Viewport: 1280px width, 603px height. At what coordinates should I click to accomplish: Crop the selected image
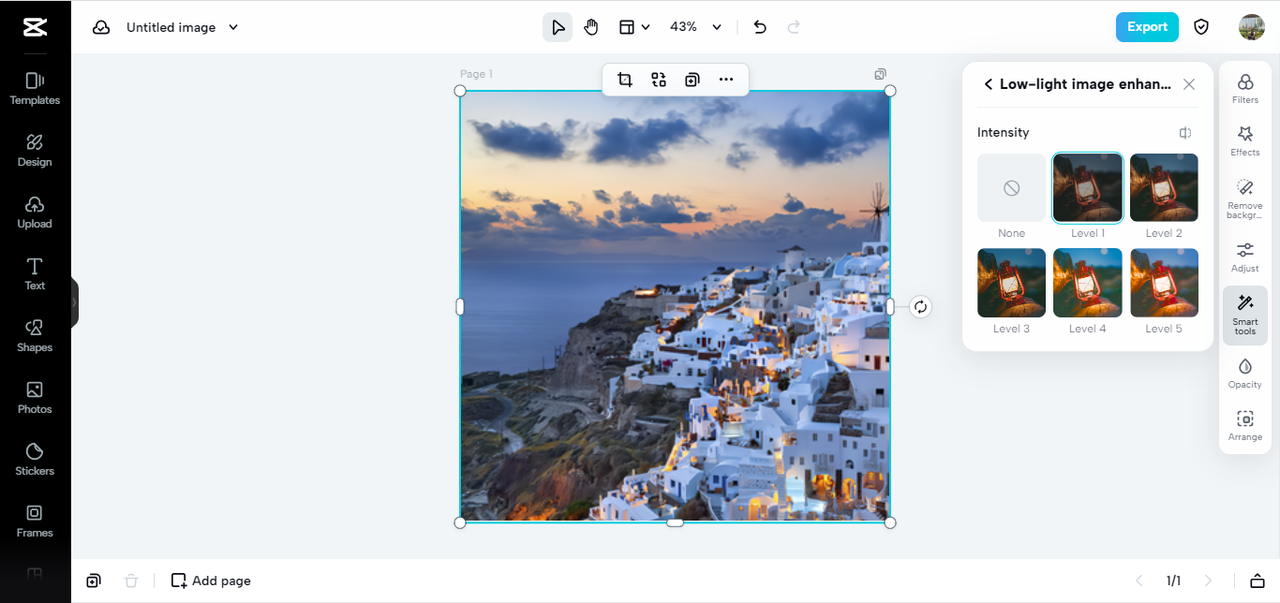[625, 80]
